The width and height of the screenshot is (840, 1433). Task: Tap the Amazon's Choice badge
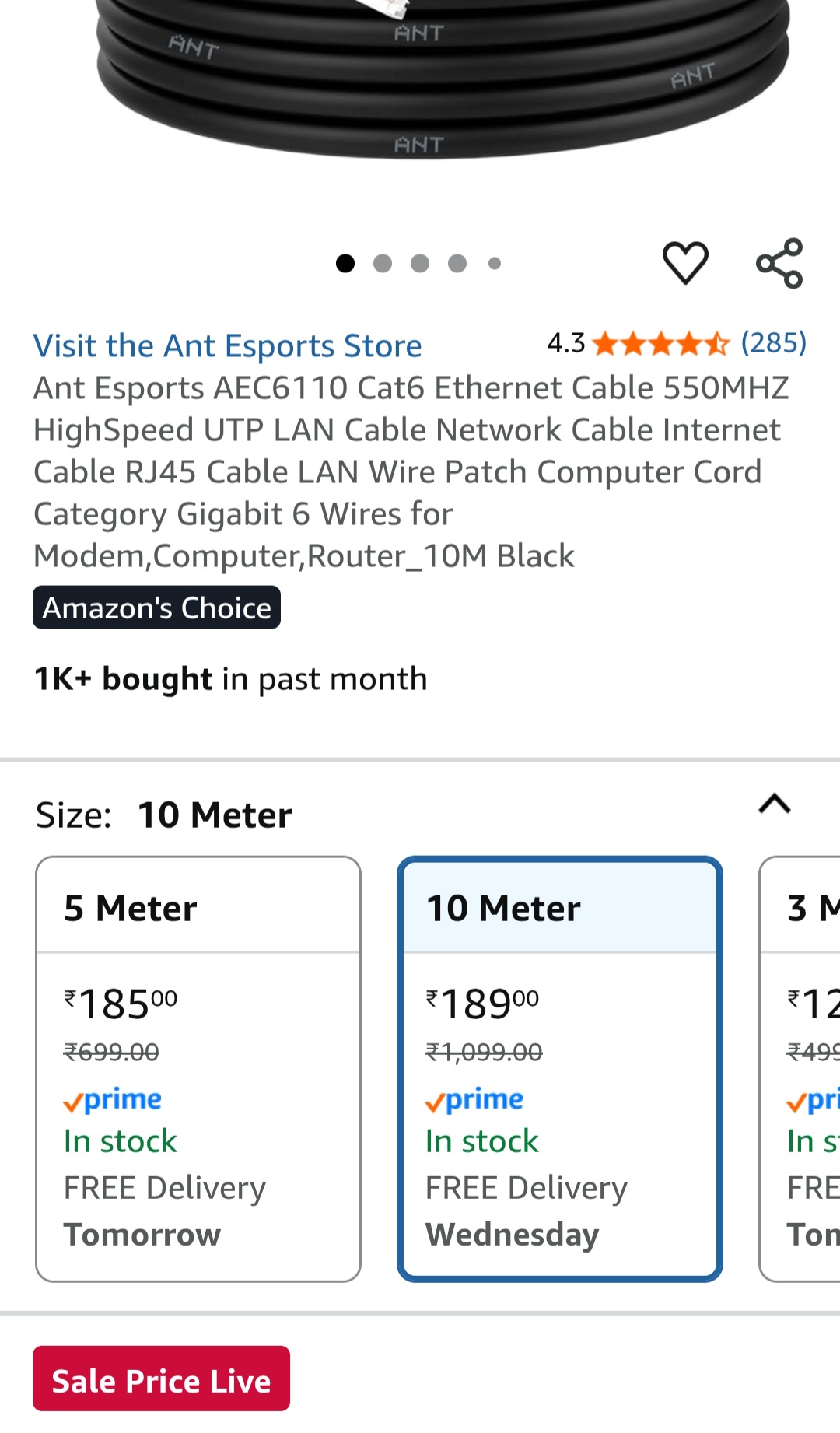tap(156, 608)
